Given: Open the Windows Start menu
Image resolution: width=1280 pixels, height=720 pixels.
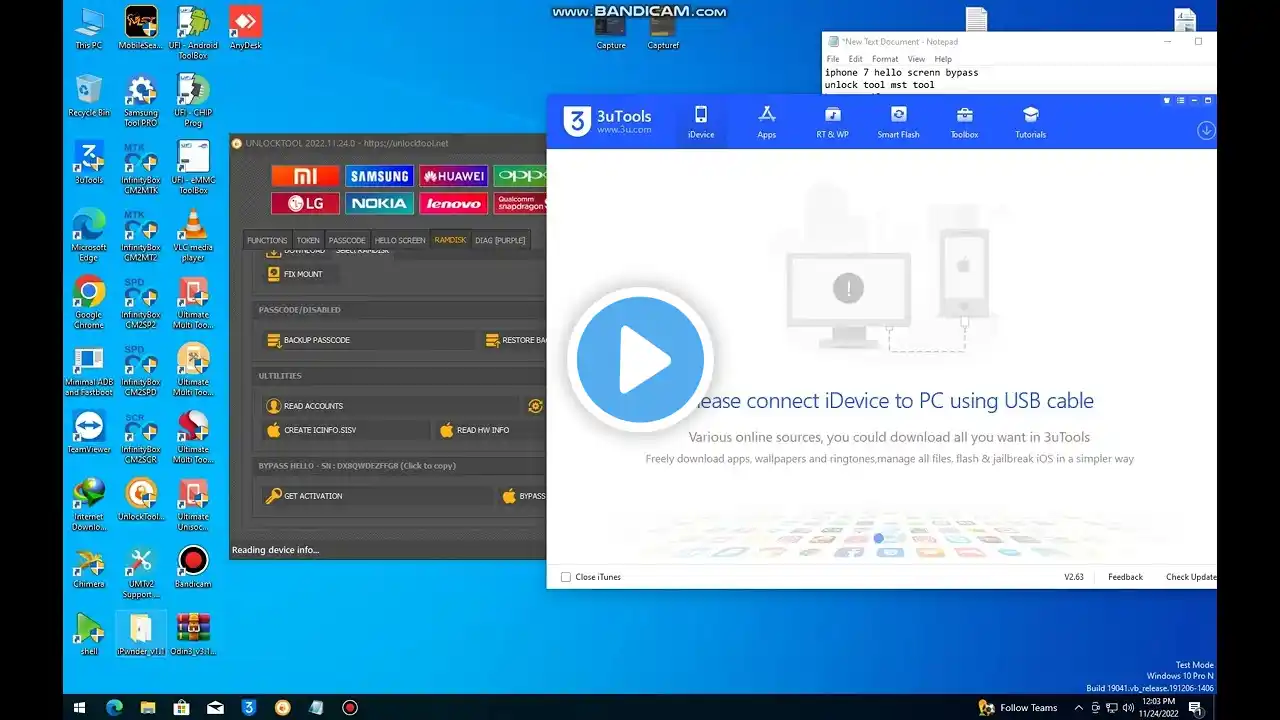Looking at the screenshot, I should click(80, 707).
